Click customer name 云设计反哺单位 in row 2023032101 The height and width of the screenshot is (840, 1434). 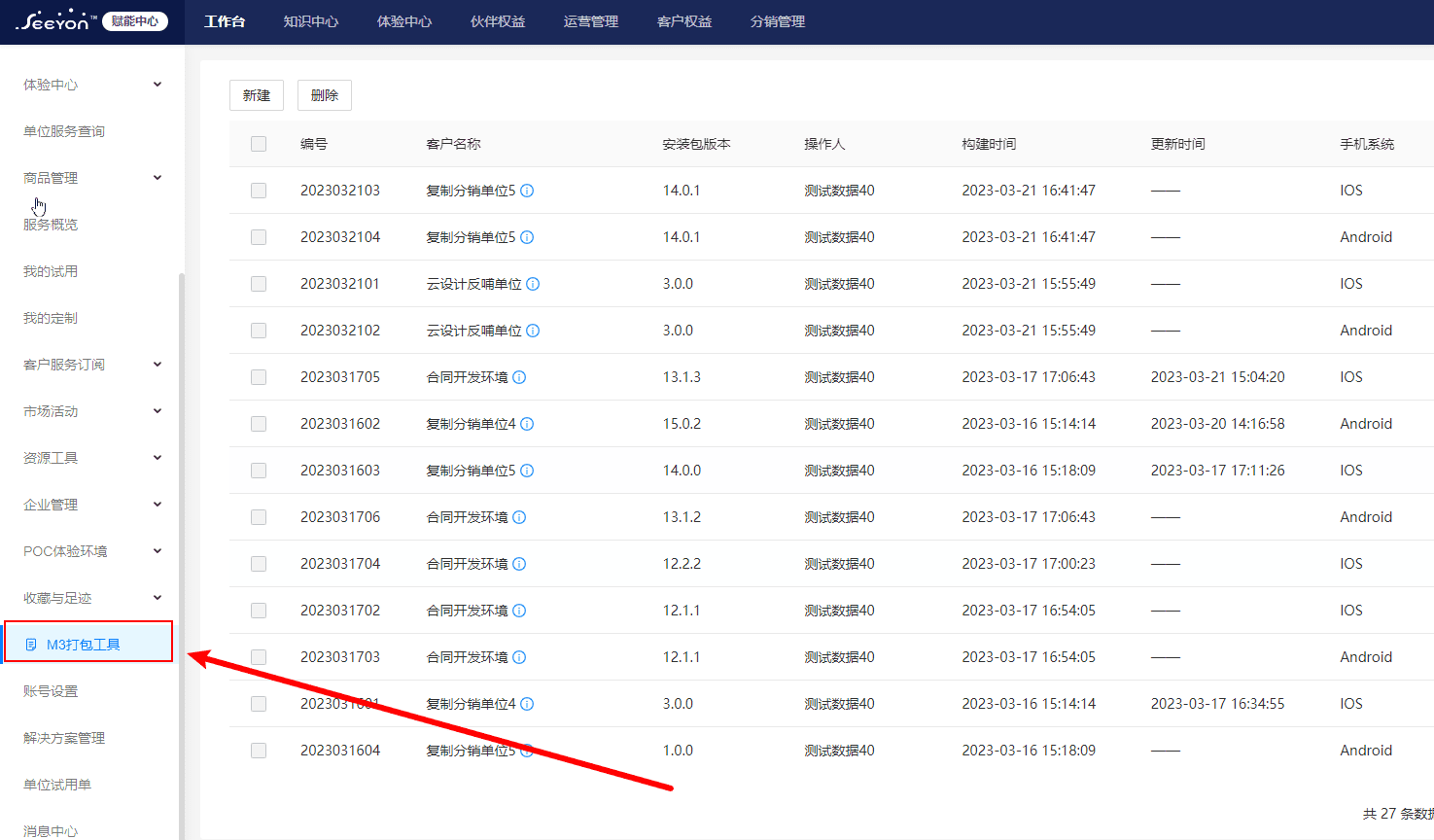(x=474, y=284)
